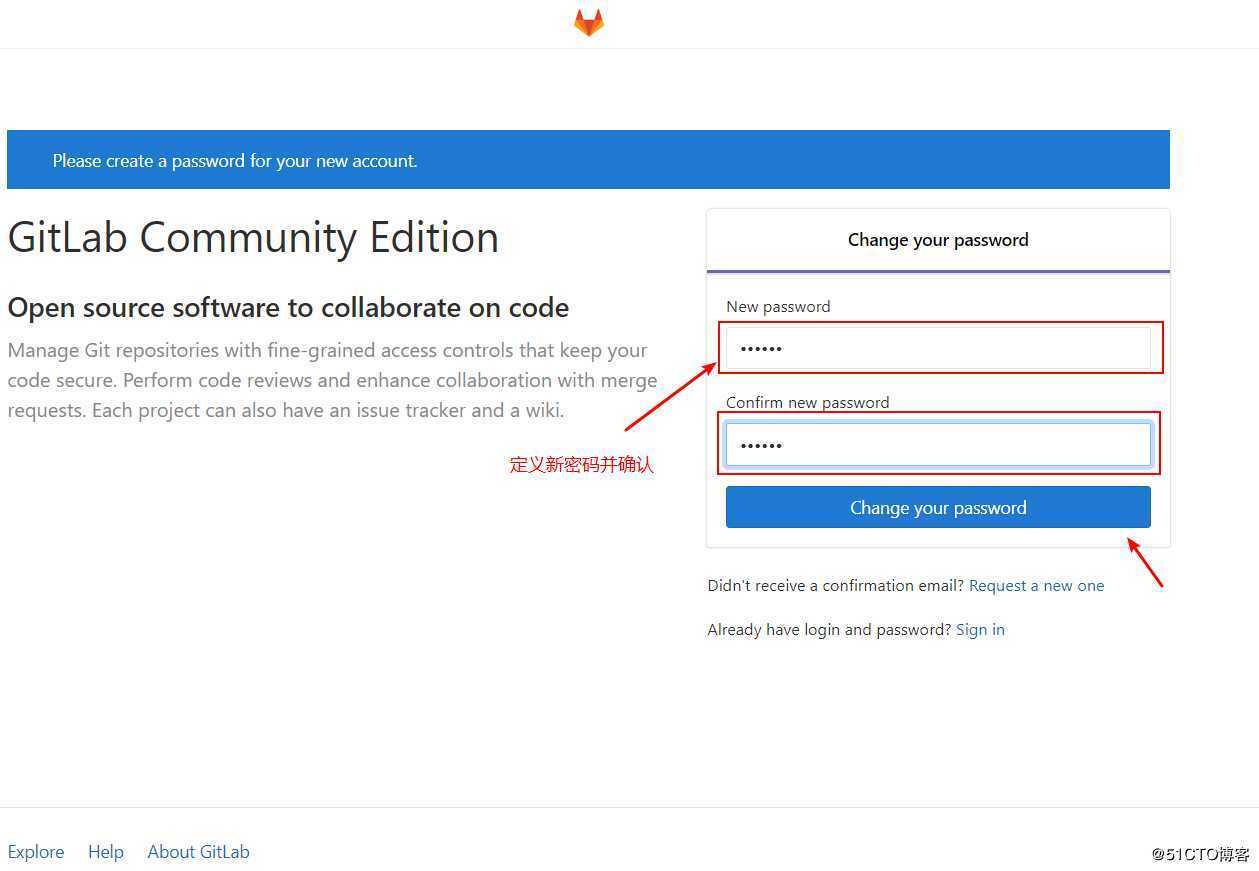
Task: Click the 'Didn't receive a confirmation email?' text
Action: [836, 586]
